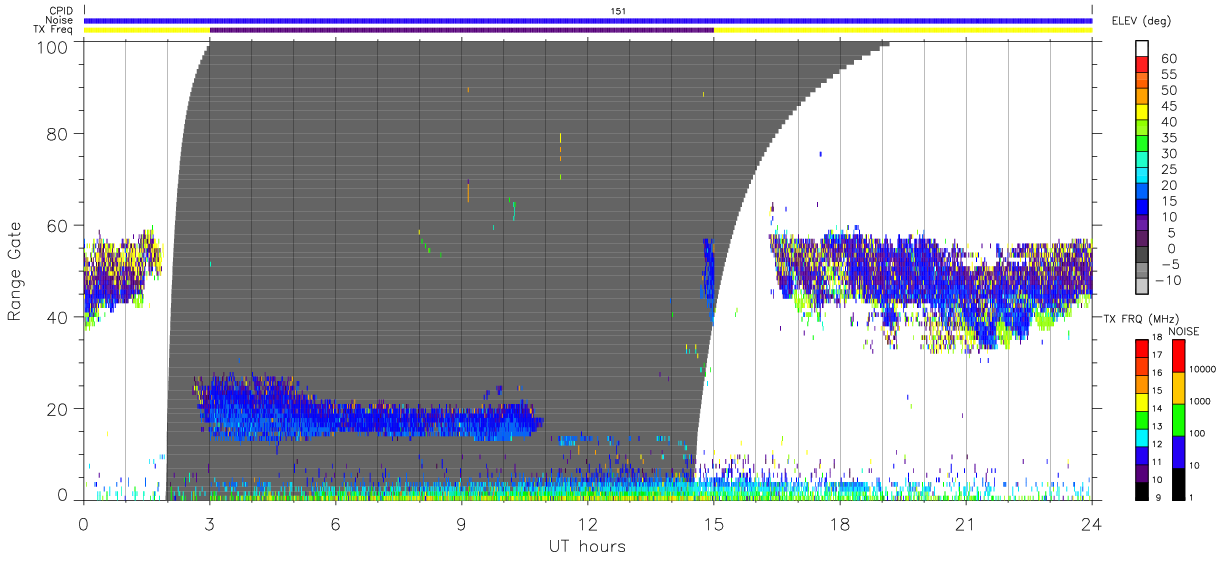Click the '1000' label on NOISE scale
This screenshot has width=1228, height=567.
(1201, 400)
